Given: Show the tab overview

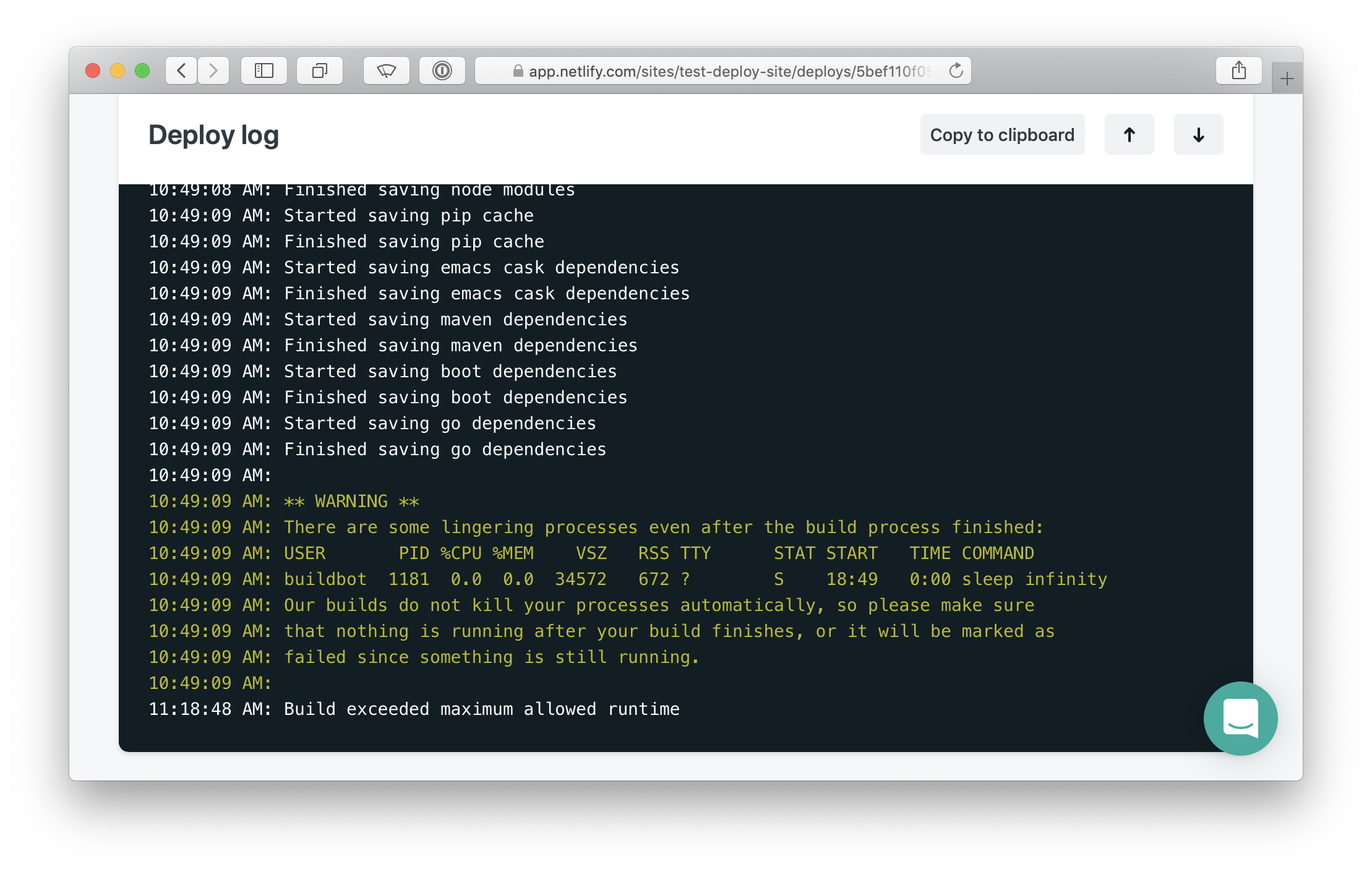Looking at the screenshot, I should tap(320, 71).
